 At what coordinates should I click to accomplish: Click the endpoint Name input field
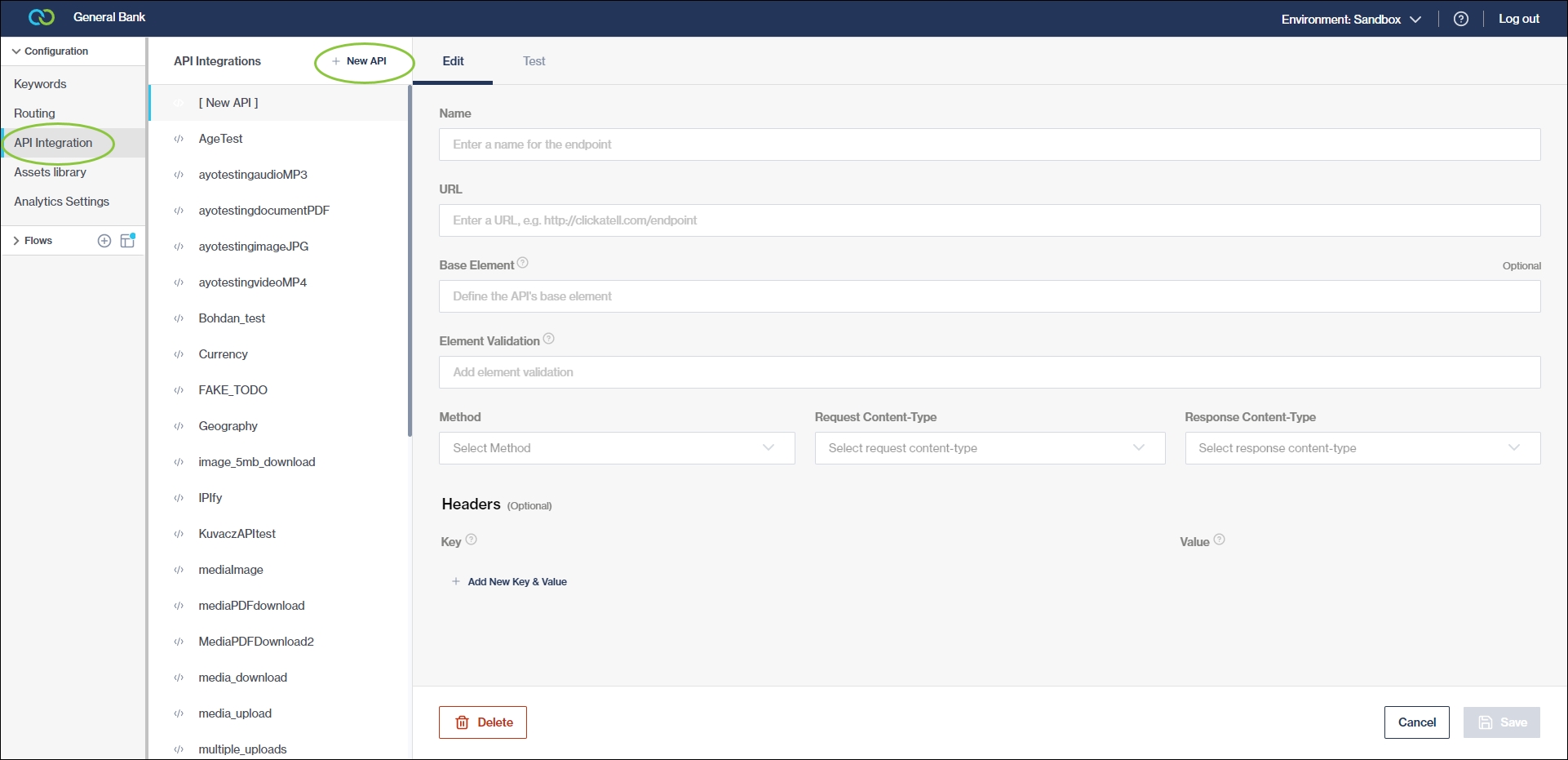[989, 144]
